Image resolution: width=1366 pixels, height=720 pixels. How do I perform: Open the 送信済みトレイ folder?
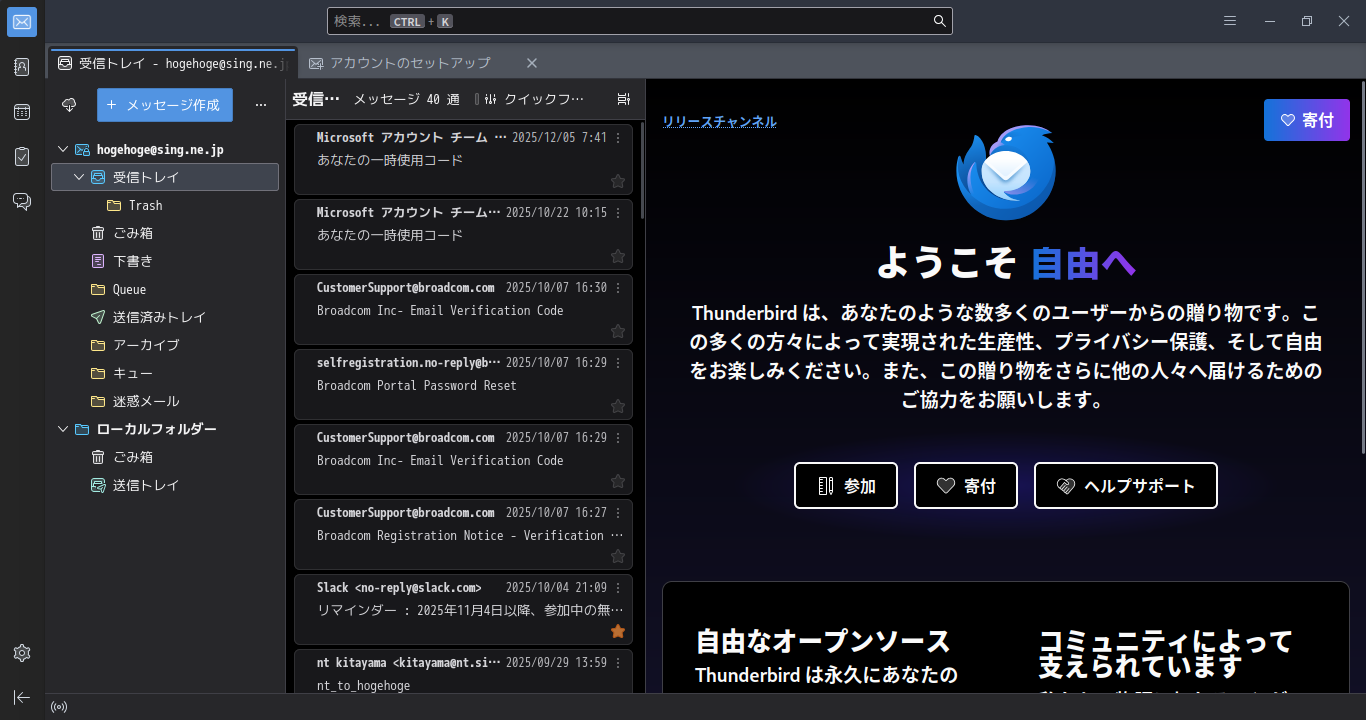pyautogui.click(x=165, y=317)
